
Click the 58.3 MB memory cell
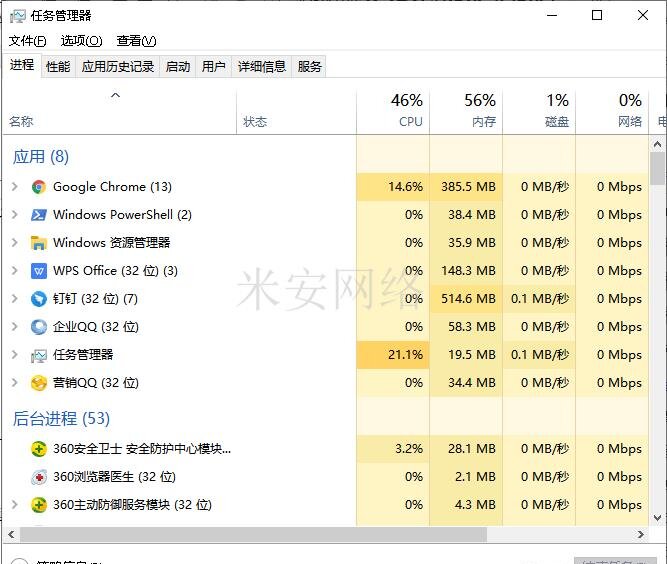pyautogui.click(x=466, y=327)
